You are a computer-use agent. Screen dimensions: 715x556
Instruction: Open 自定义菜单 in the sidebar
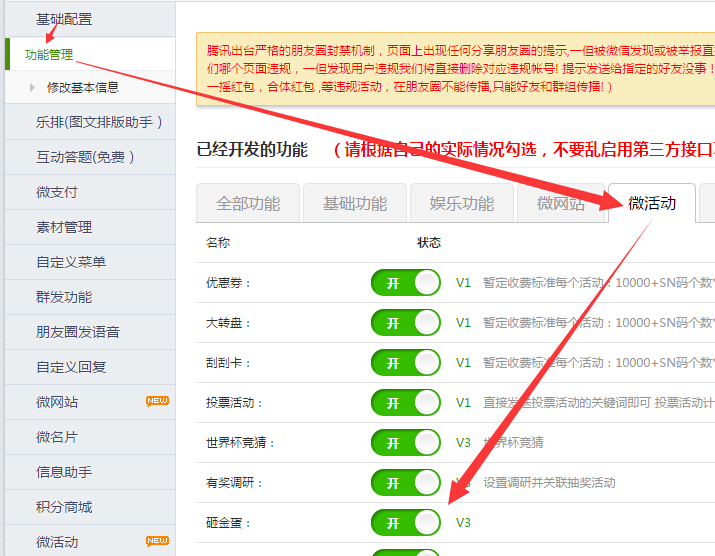[x=71, y=262]
